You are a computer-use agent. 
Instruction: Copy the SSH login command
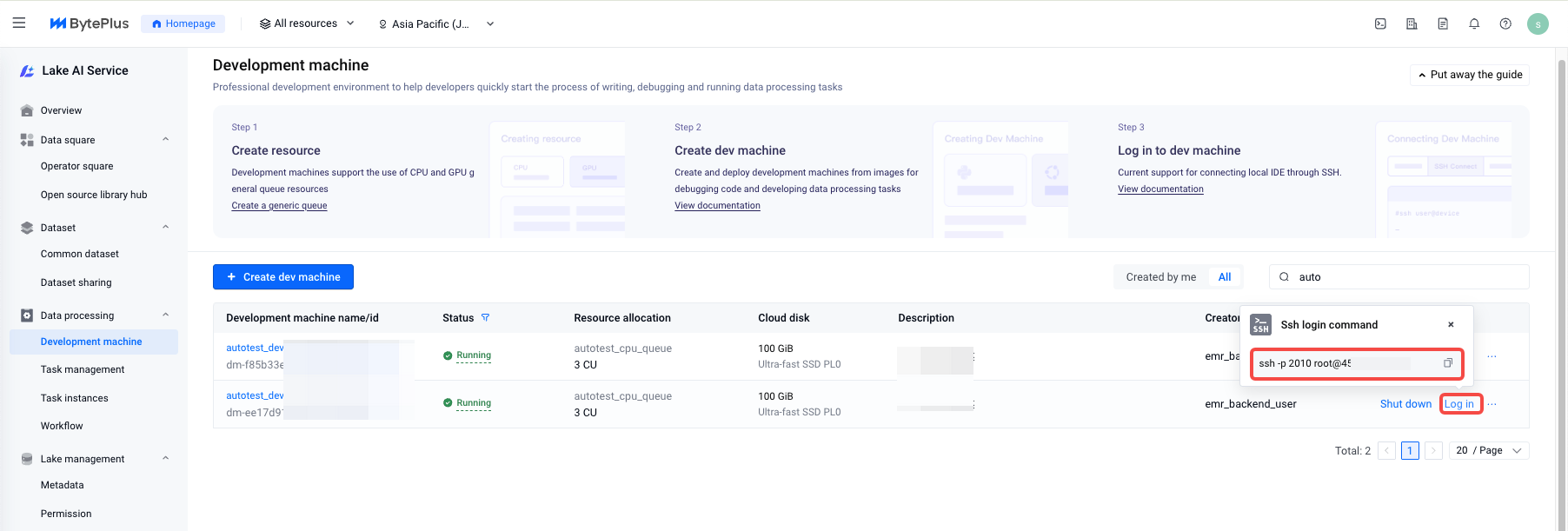(x=1447, y=363)
